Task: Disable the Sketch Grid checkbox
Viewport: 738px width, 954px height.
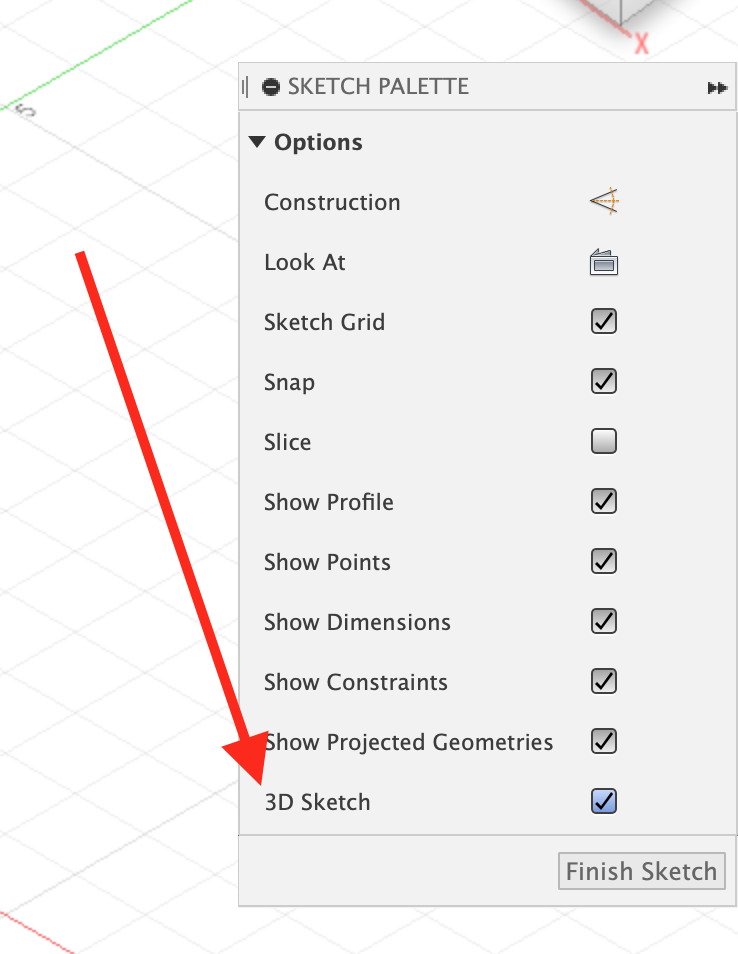Action: (604, 322)
